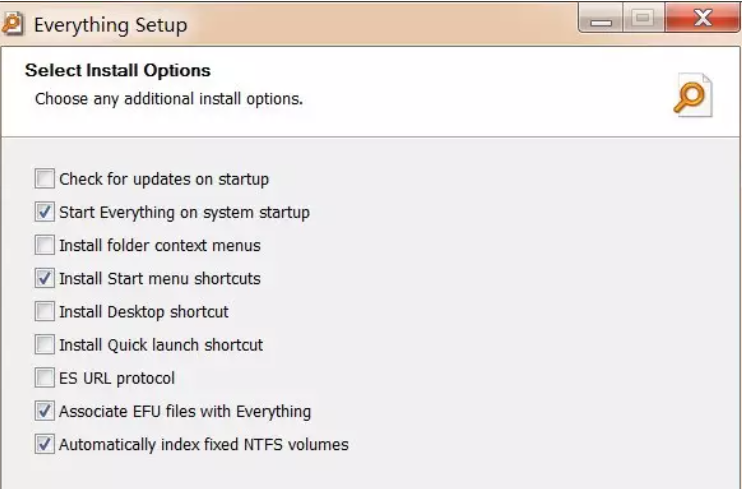The width and height of the screenshot is (742, 489).
Task: Tick the box beside Install Desktop shortcut
Action: (44, 311)
